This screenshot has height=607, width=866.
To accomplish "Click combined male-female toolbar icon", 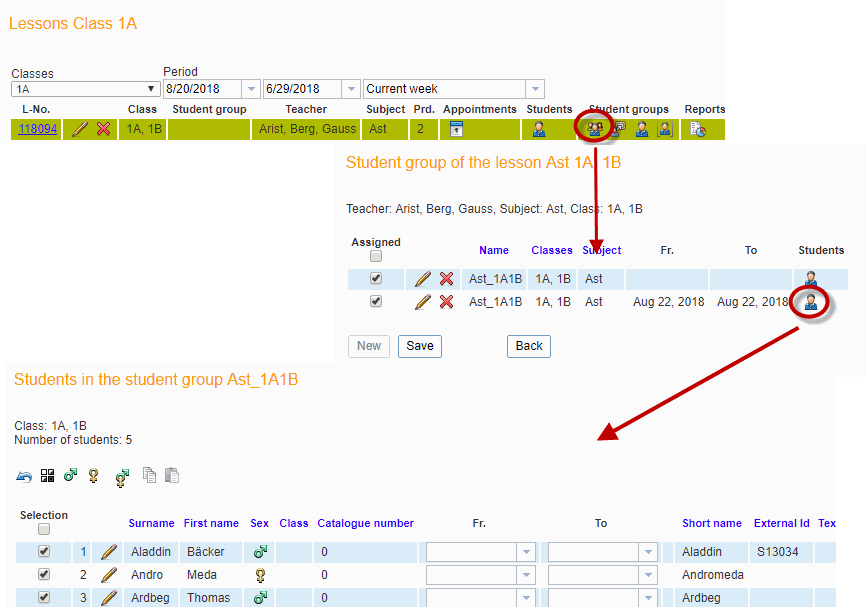I will (x=122, y=478).
